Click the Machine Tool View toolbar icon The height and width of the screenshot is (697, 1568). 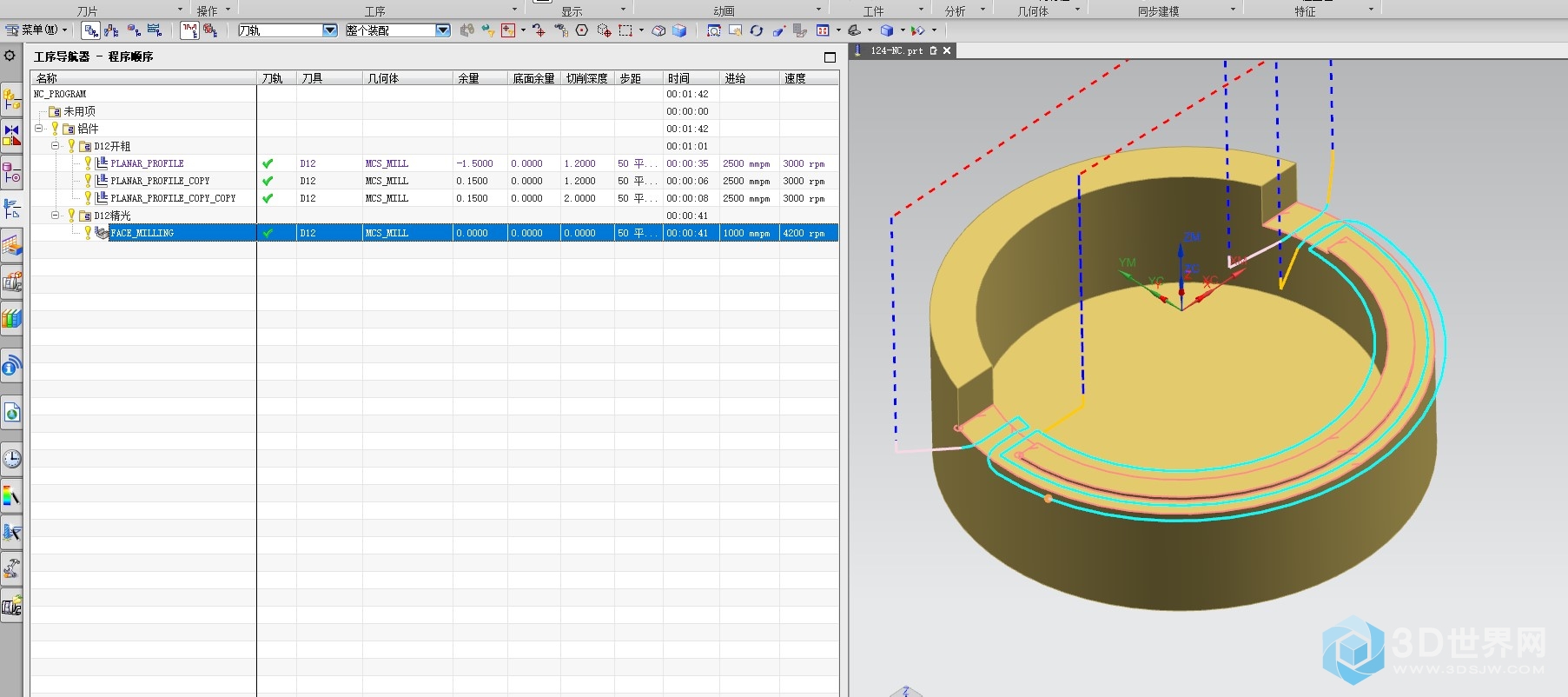112,30
